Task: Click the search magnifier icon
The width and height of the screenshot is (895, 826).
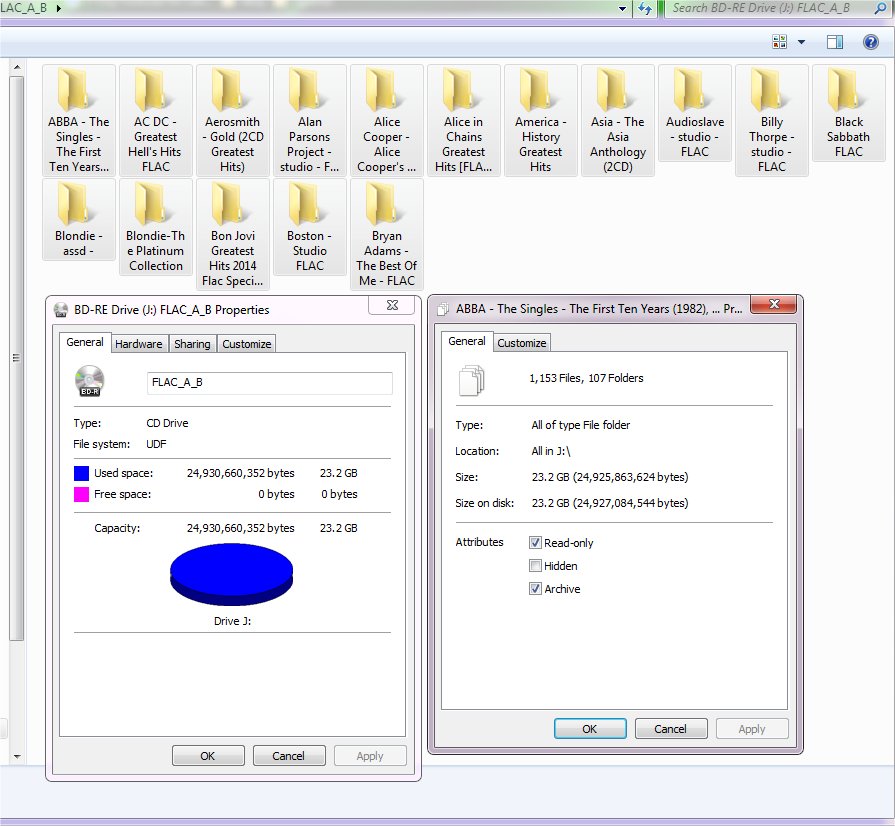Action: click(x=881, y=8)
